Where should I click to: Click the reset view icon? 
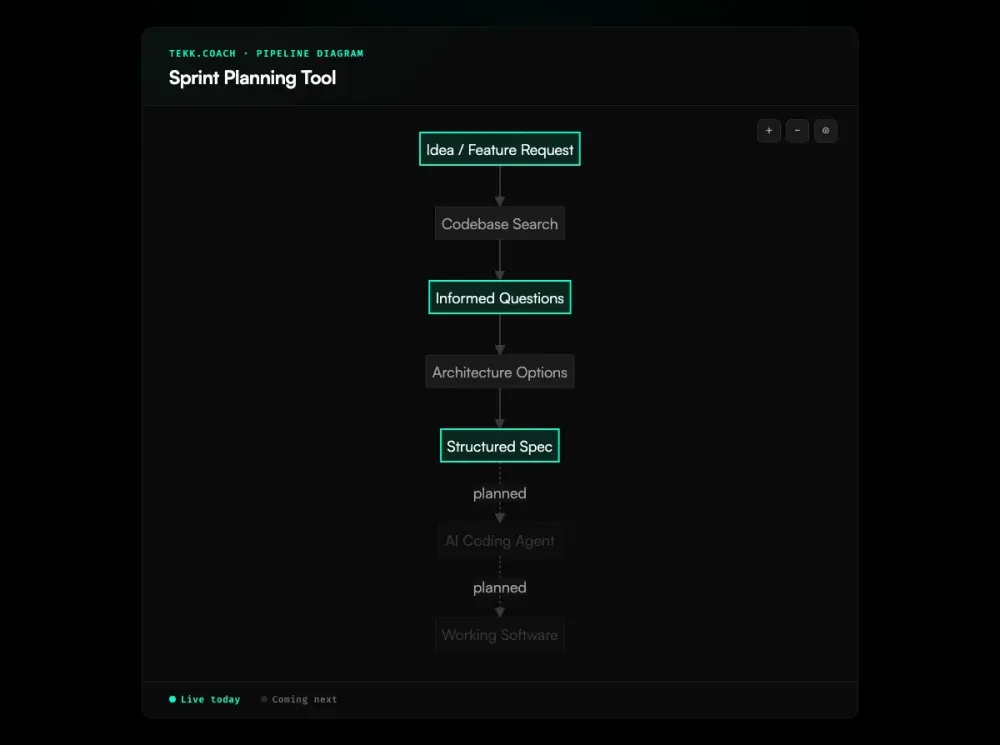coord(825,131)
